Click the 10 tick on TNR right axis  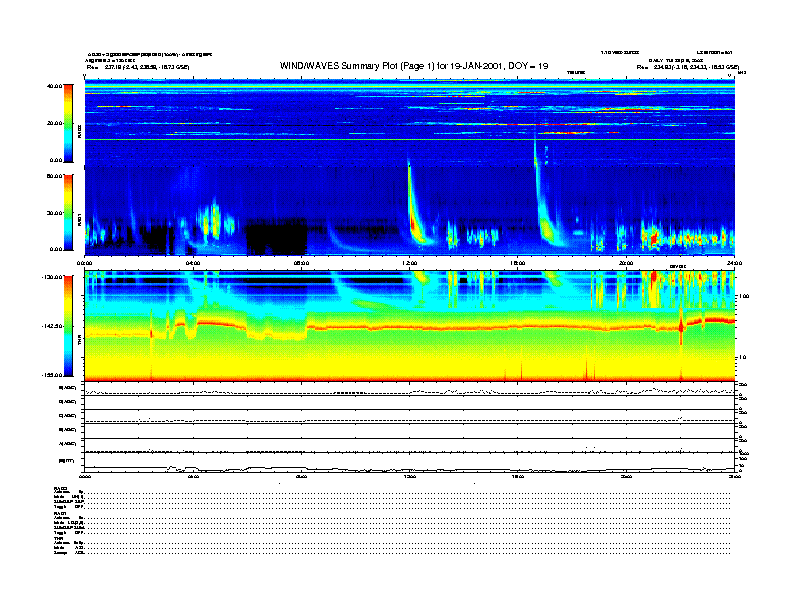(x=742, y=358)
